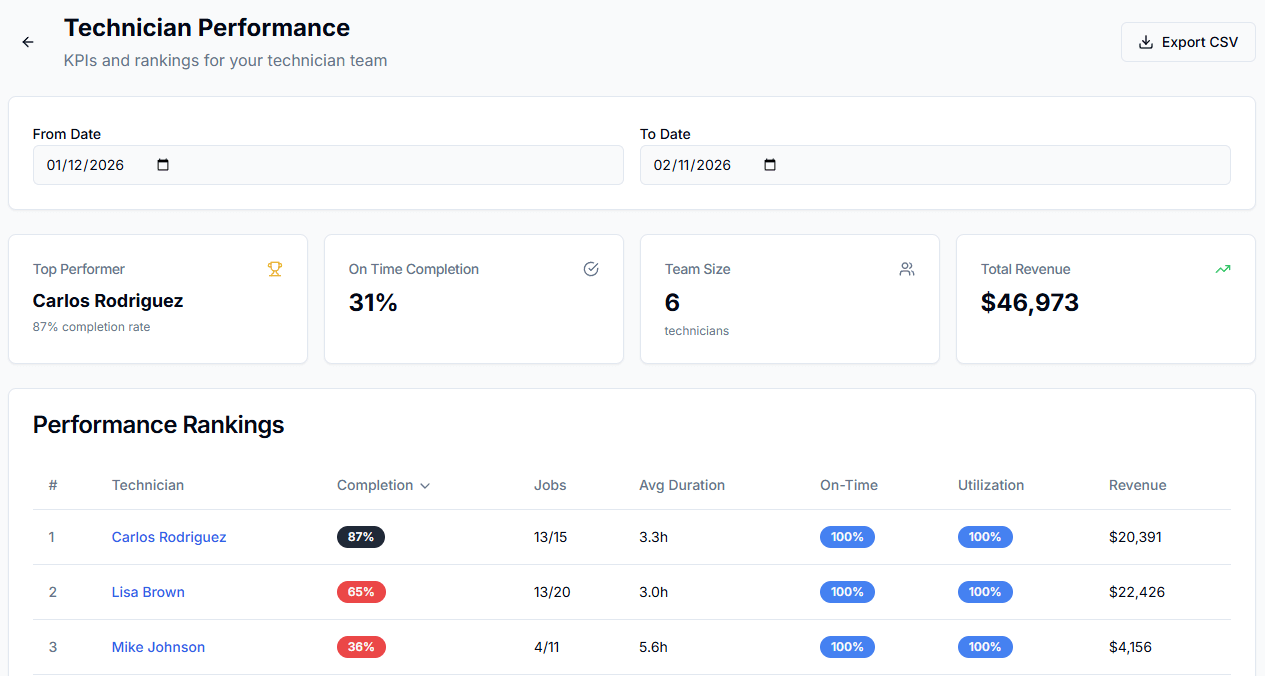Sort by the Jobs column header
1265x676 pixels.
[550, 485]
